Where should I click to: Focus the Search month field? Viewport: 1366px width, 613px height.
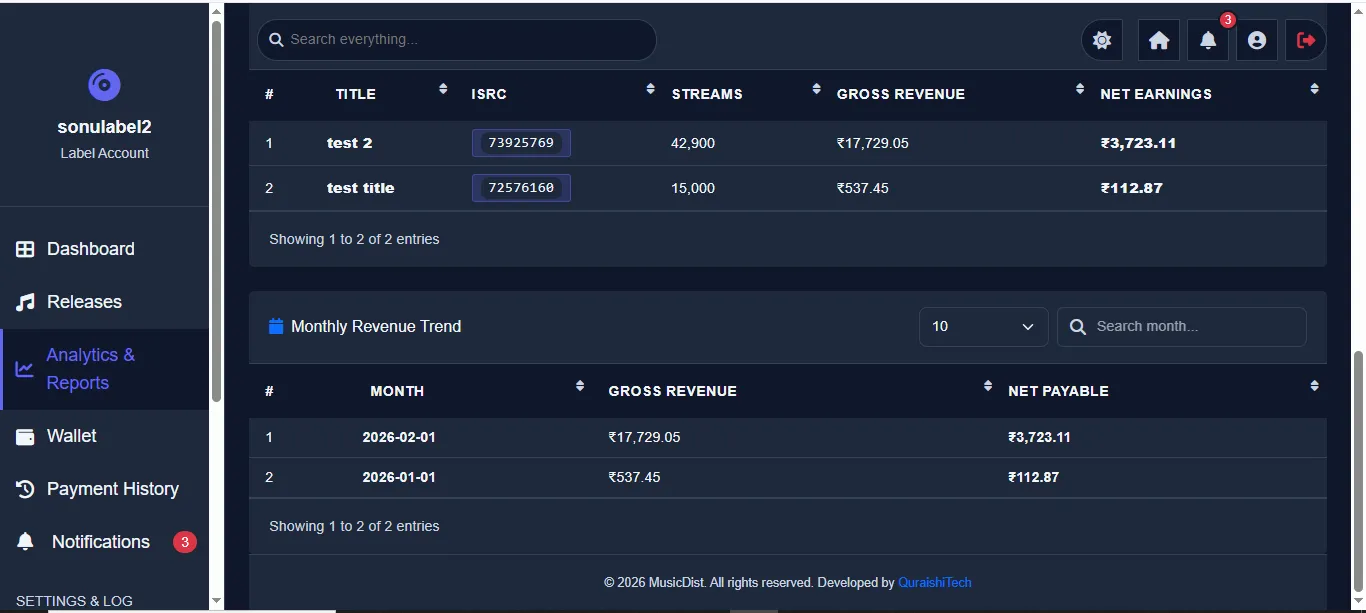pos(1181,327)
